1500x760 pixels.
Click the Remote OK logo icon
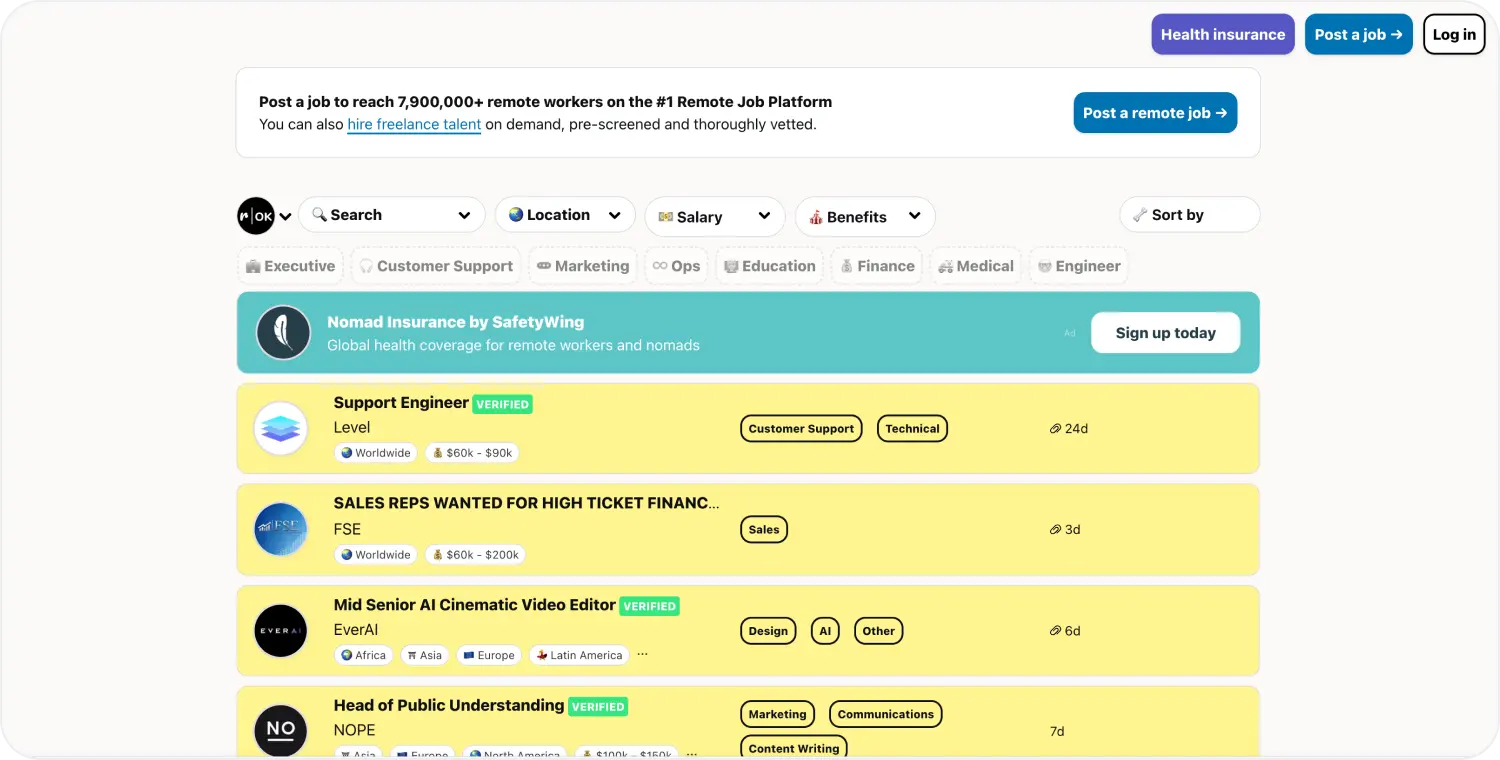[x=256, y=216]
